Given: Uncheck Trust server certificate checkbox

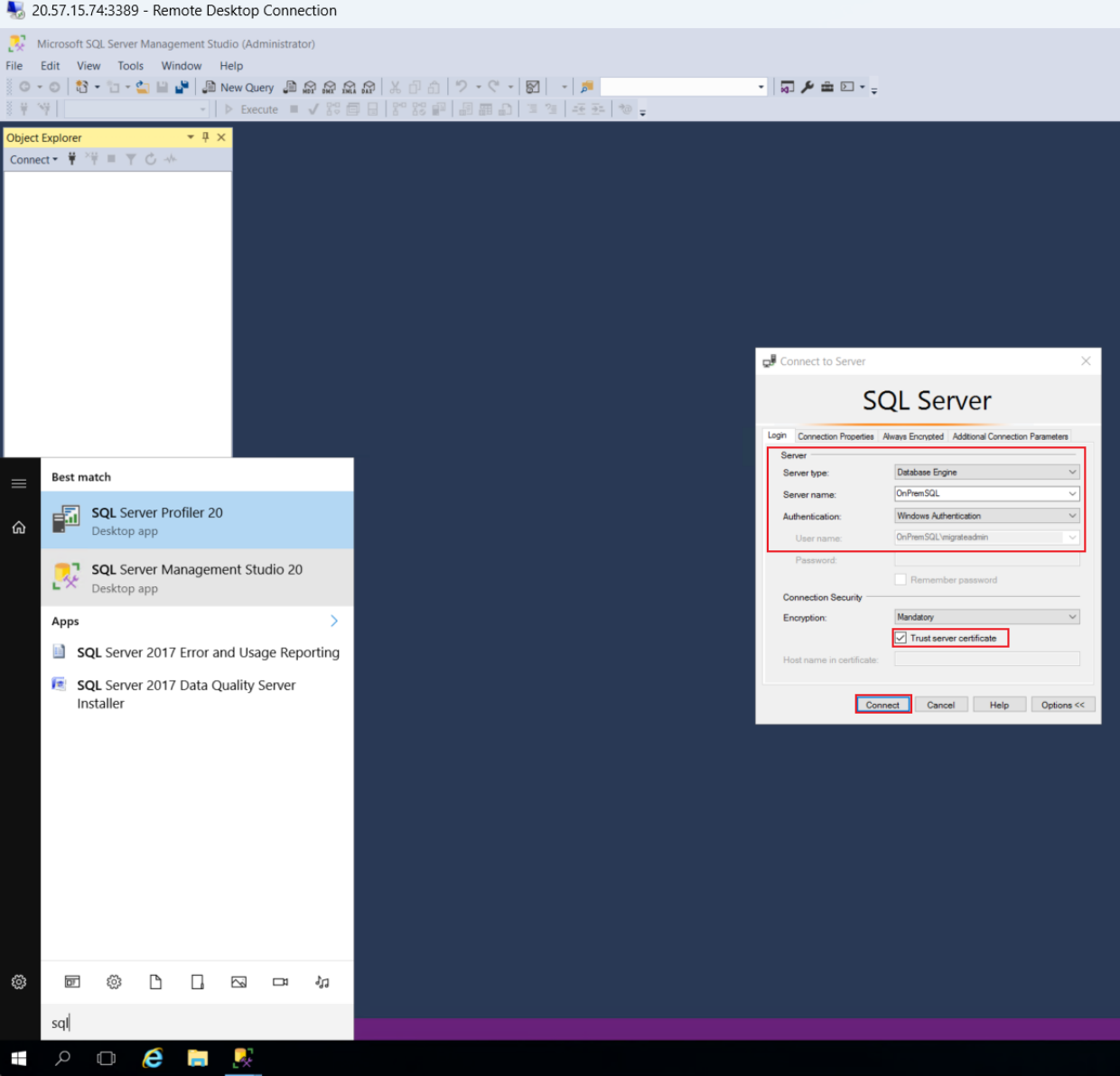Looking at the screenshot, I should (901, 638).
